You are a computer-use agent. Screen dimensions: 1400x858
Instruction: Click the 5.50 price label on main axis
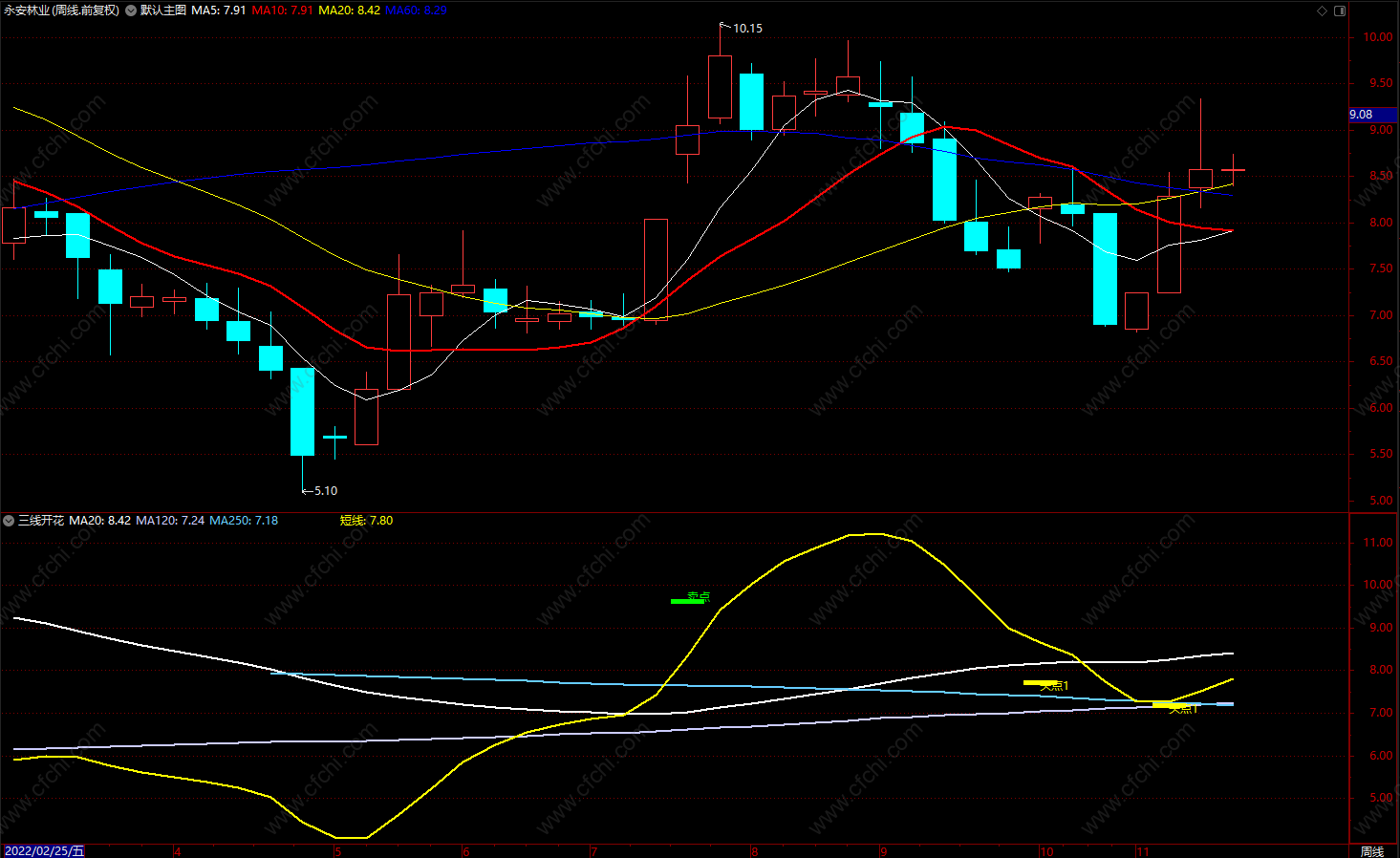coord(1381,454)
